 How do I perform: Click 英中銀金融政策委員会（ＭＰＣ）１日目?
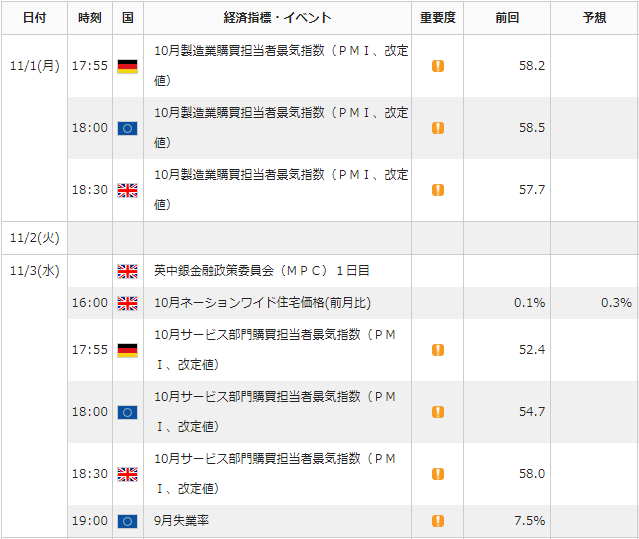coord(262,271)
